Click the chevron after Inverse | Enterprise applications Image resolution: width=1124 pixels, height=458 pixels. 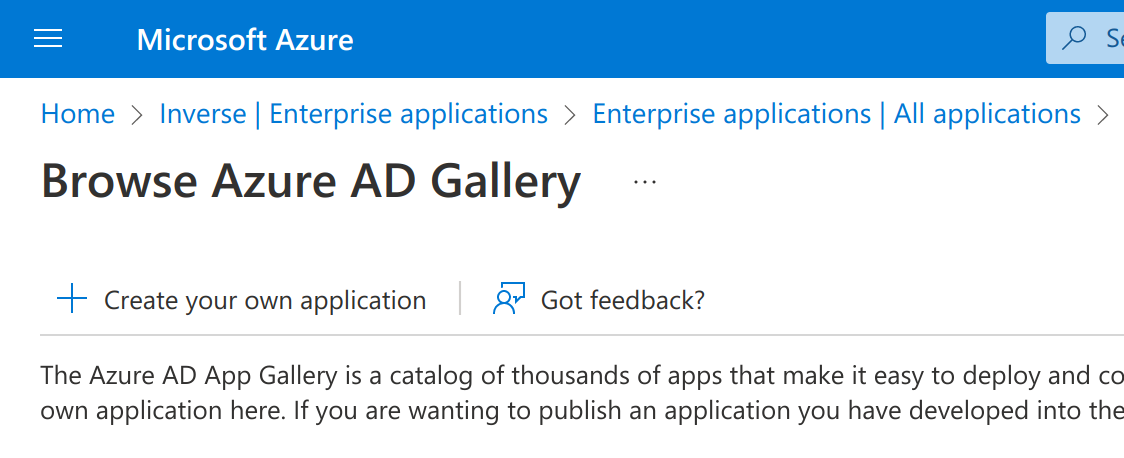(570, 115)
